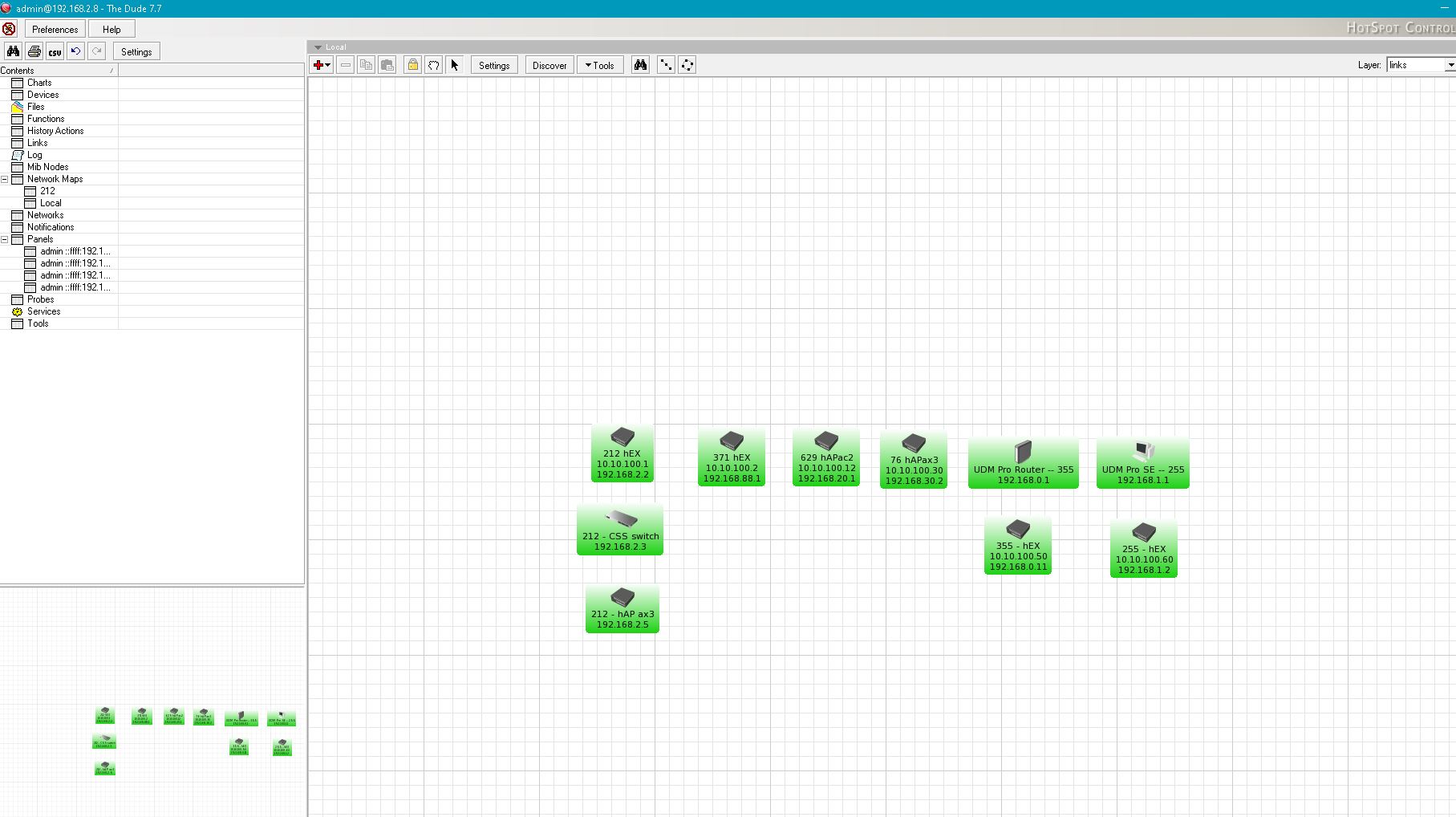Viewport: 1456px width, 817px height.
Task: Open the Devices tree item
Action: point(43,95)
